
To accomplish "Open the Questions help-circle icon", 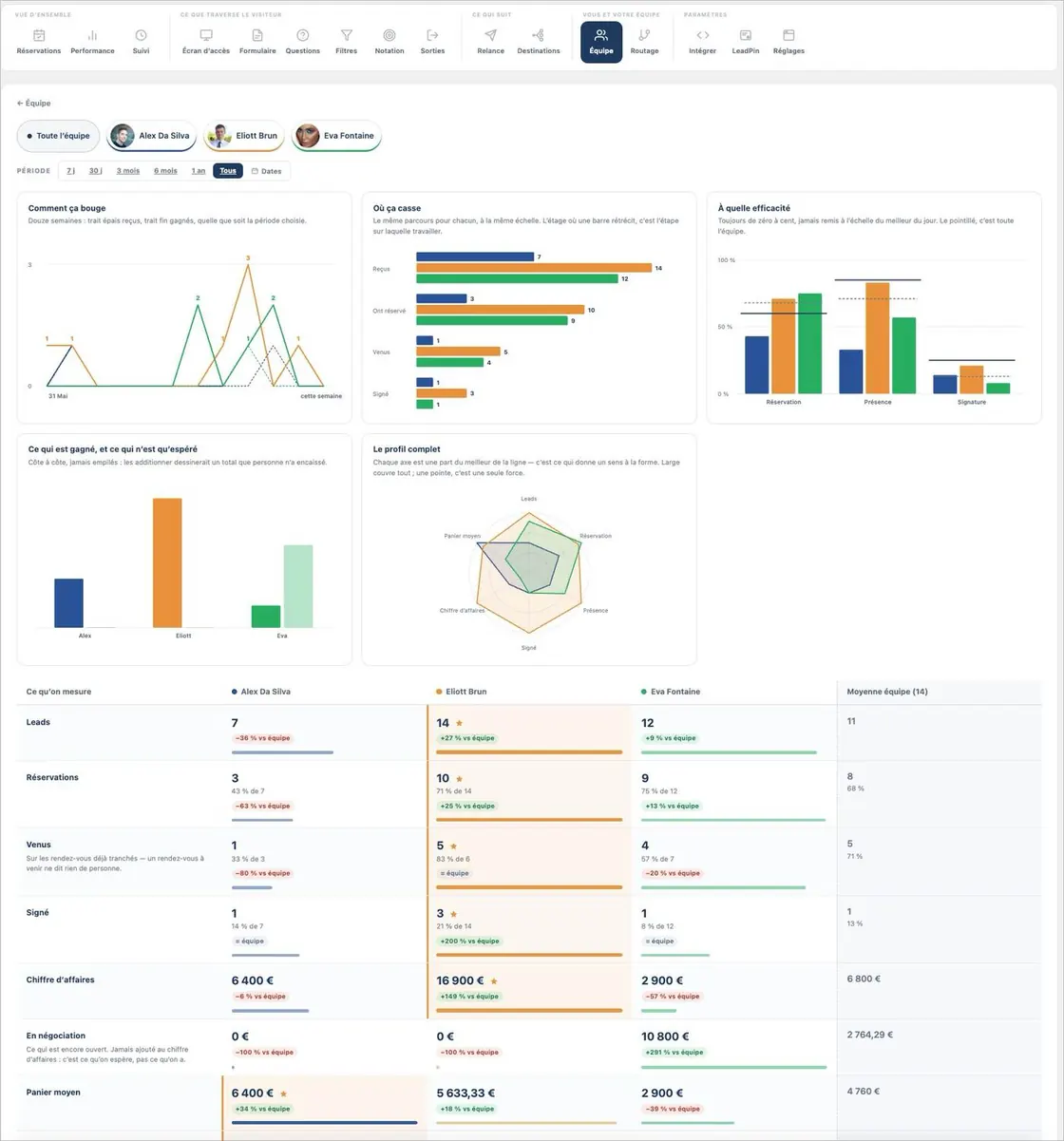I will pyautogui.click(x=303, y=35).
